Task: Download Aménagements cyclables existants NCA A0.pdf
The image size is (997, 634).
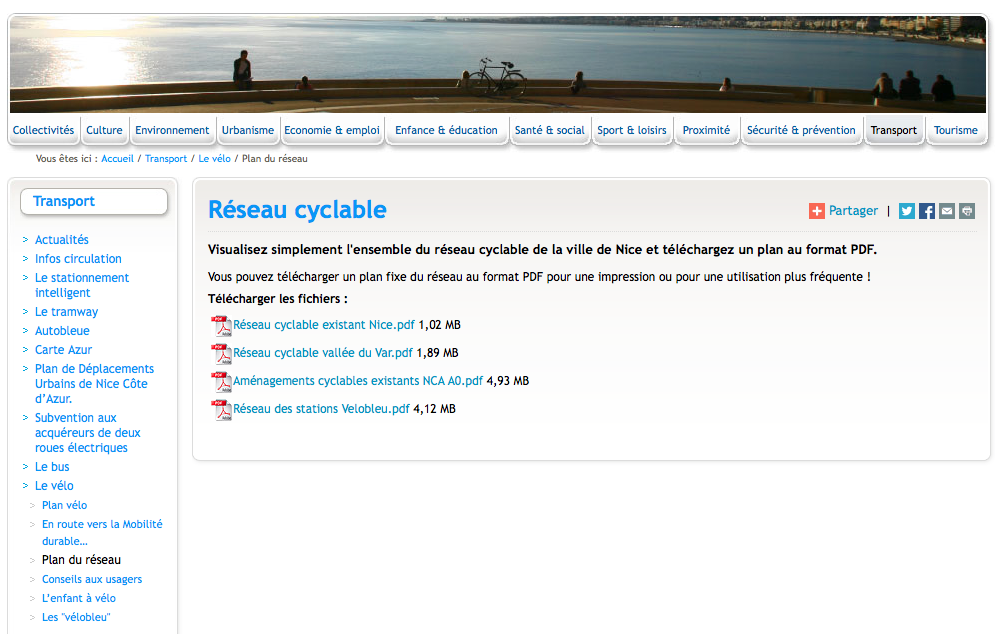Action: pyautogui.click(x=358, y=381)
